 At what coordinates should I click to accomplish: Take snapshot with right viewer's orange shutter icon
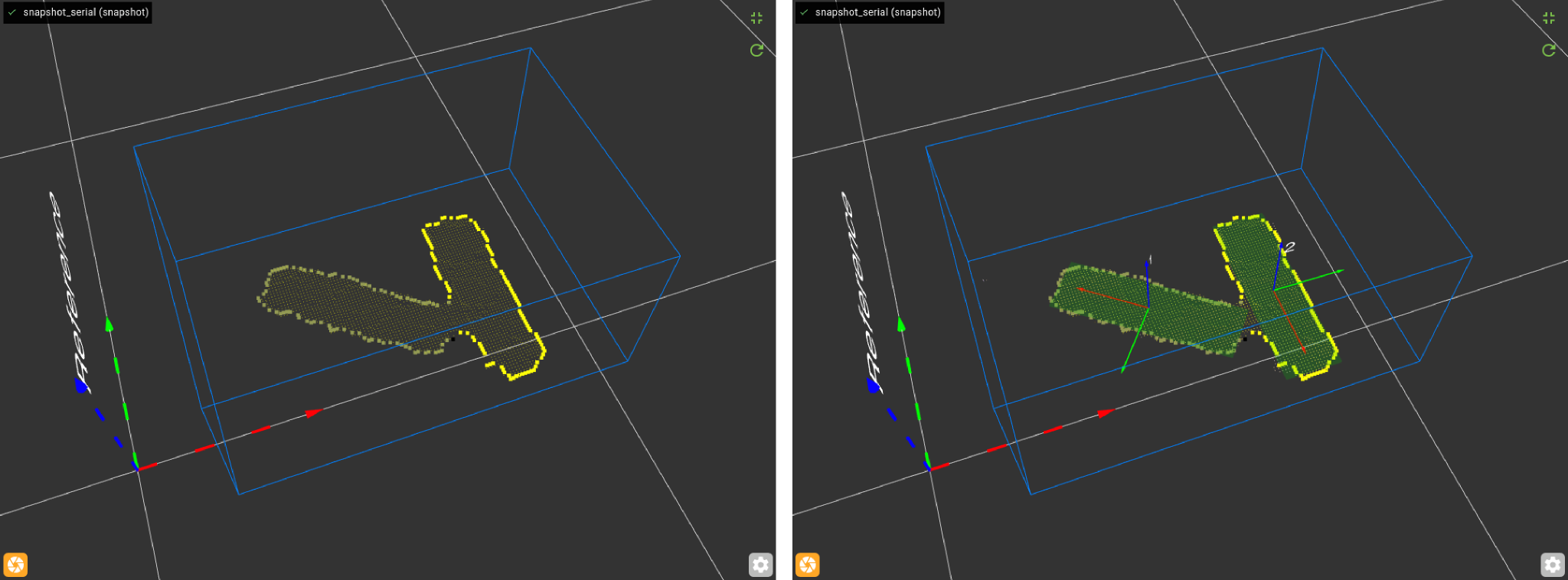pyautogui.click(x=808, y=565)
